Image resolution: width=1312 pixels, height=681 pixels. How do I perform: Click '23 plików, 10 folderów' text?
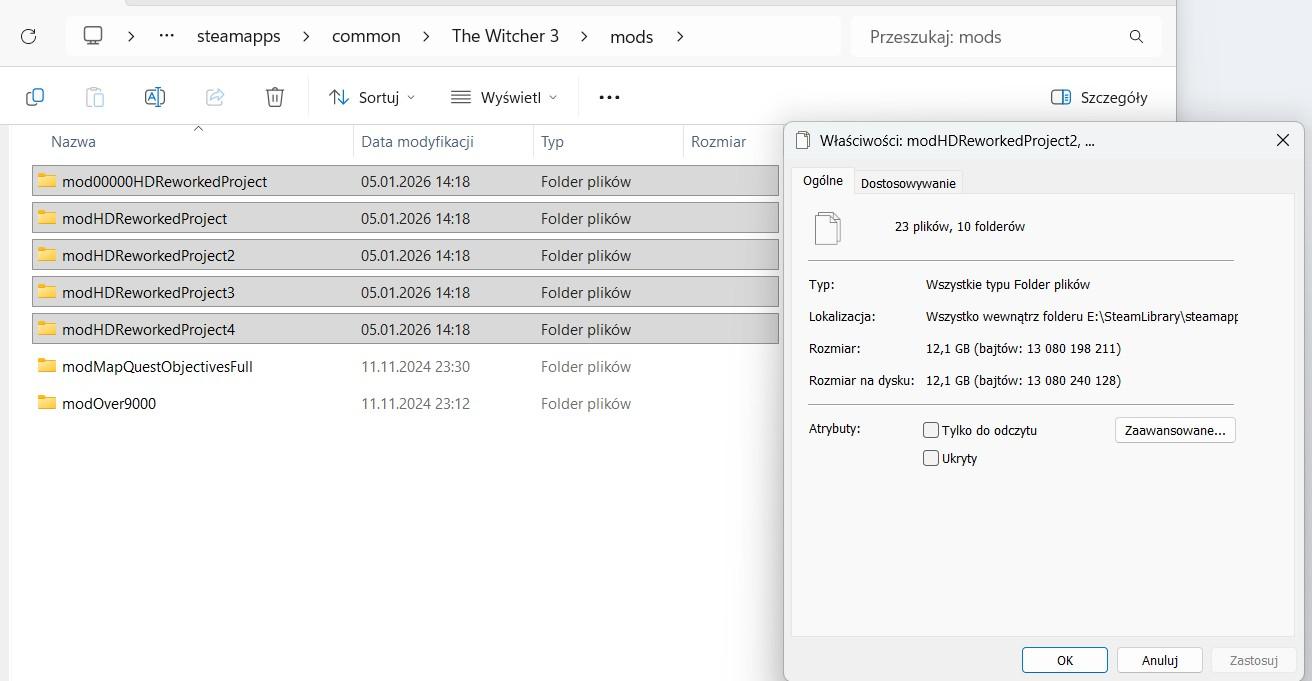click(x=960, y=226)
